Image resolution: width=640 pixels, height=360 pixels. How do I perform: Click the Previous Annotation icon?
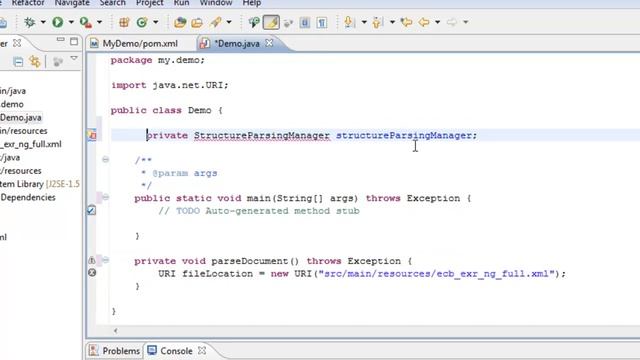click(x=377, y=22)
